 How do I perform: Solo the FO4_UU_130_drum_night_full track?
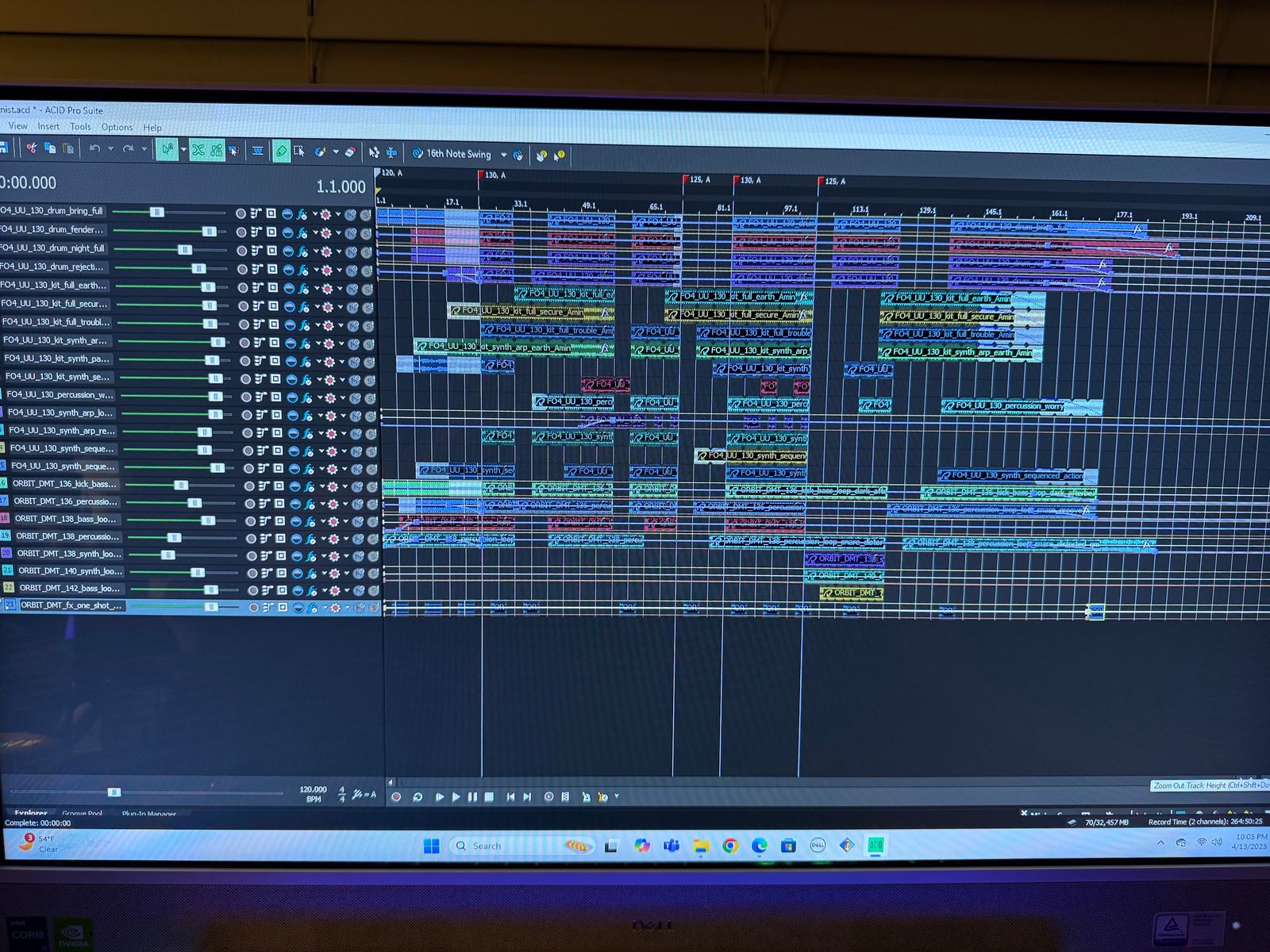365,252
